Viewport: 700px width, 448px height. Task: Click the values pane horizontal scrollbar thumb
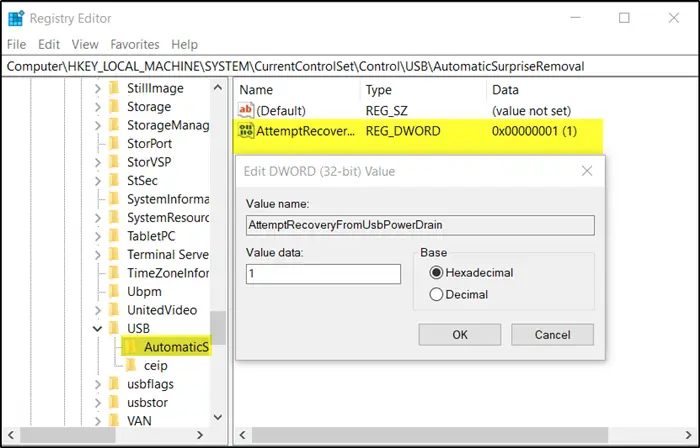pyautogui.click(x=430, y=435)
